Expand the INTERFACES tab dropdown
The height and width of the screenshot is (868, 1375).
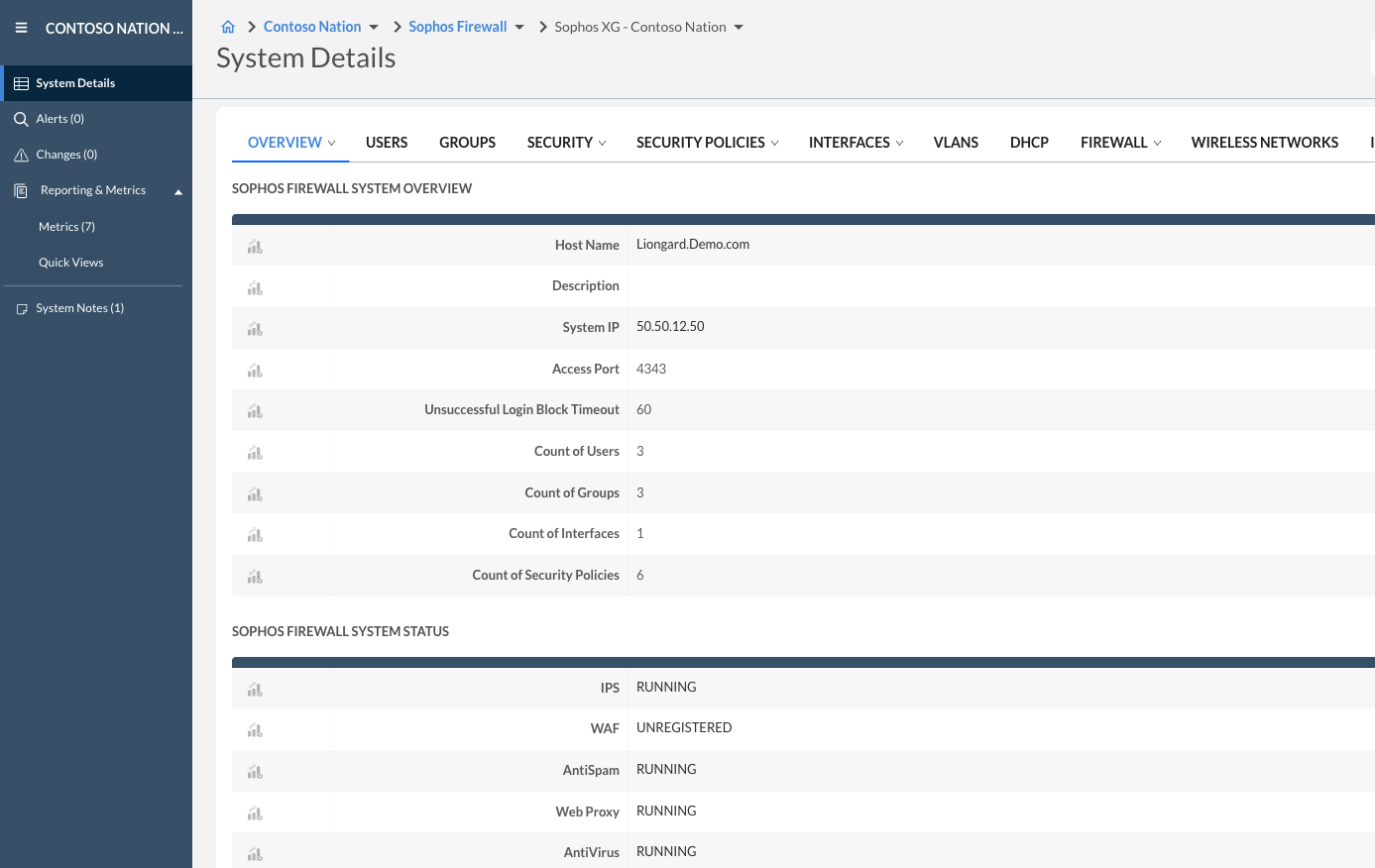(x=900, y=144)
